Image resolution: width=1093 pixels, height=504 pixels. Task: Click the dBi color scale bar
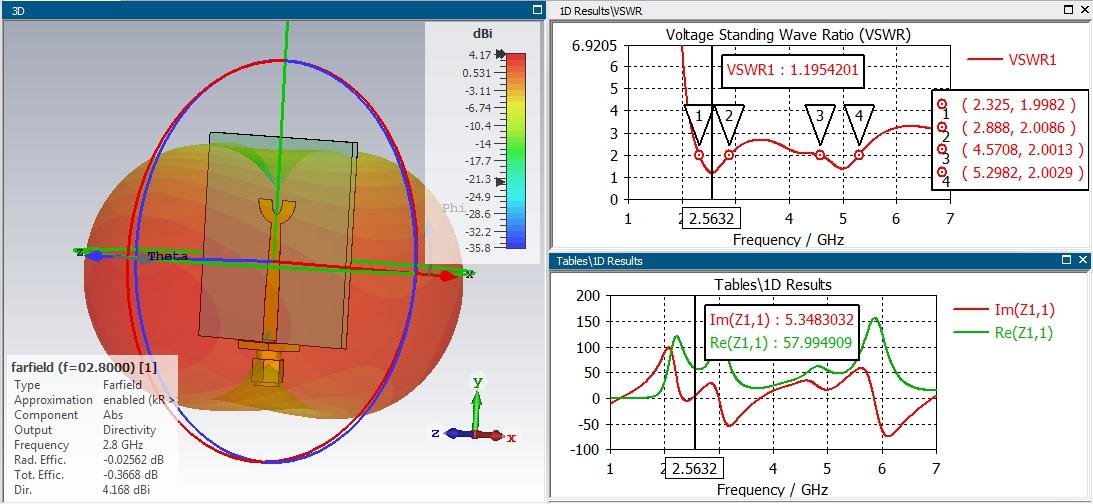516,151
